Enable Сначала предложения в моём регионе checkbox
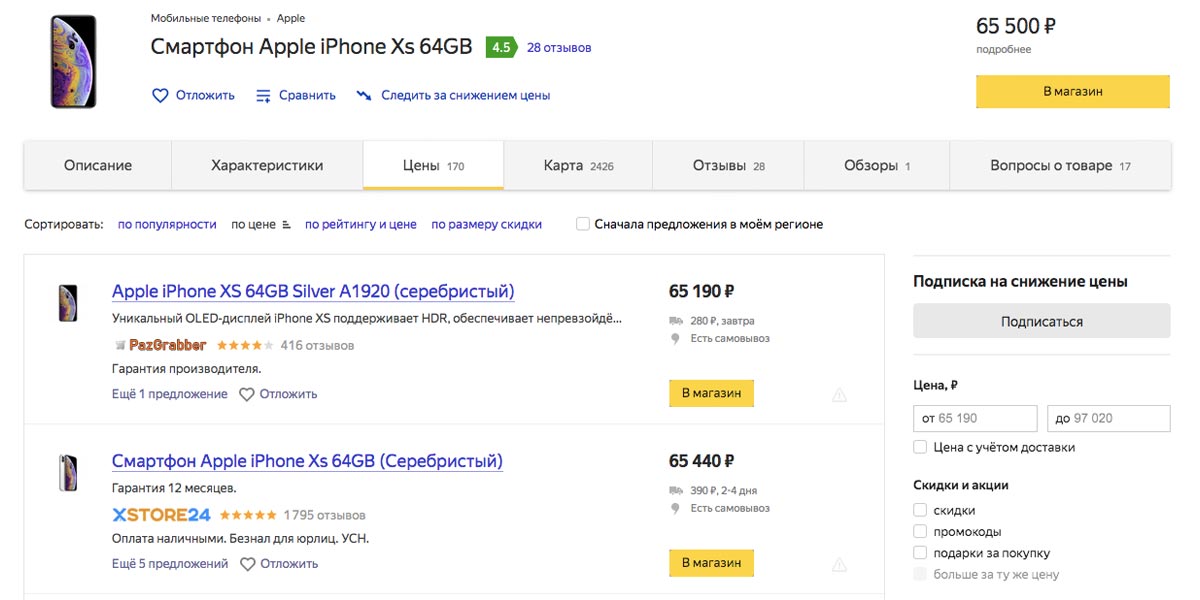Viewport: 1200px width, 600px height. coord(583,224)
